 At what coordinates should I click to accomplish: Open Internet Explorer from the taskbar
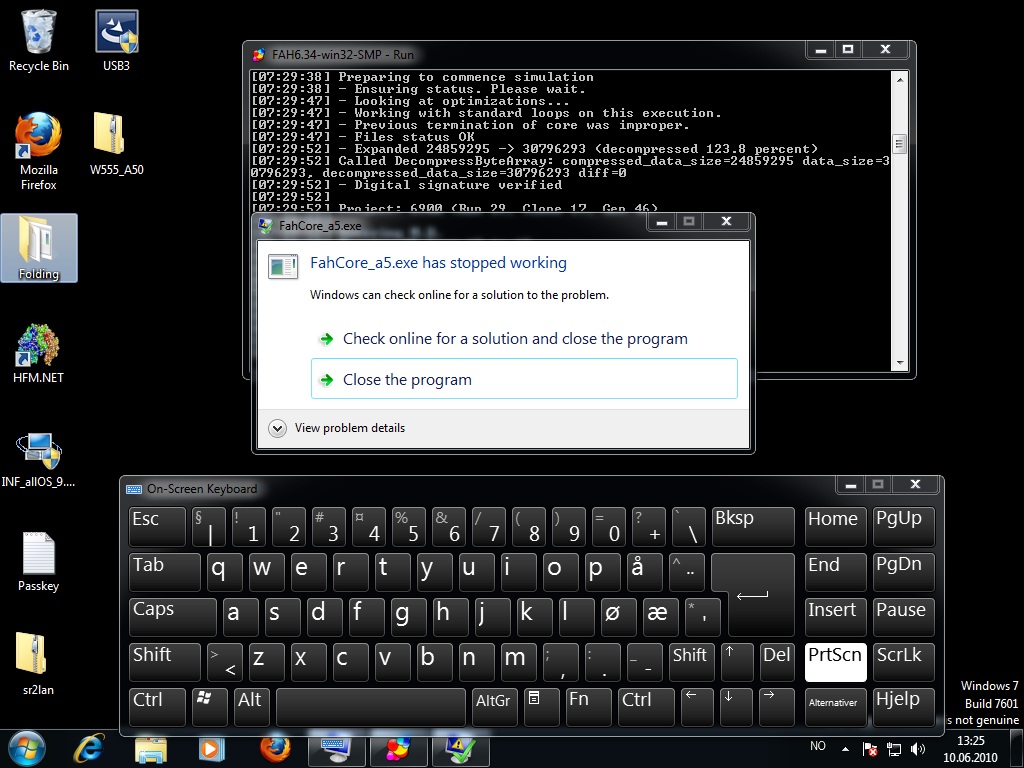click(89, 750)
